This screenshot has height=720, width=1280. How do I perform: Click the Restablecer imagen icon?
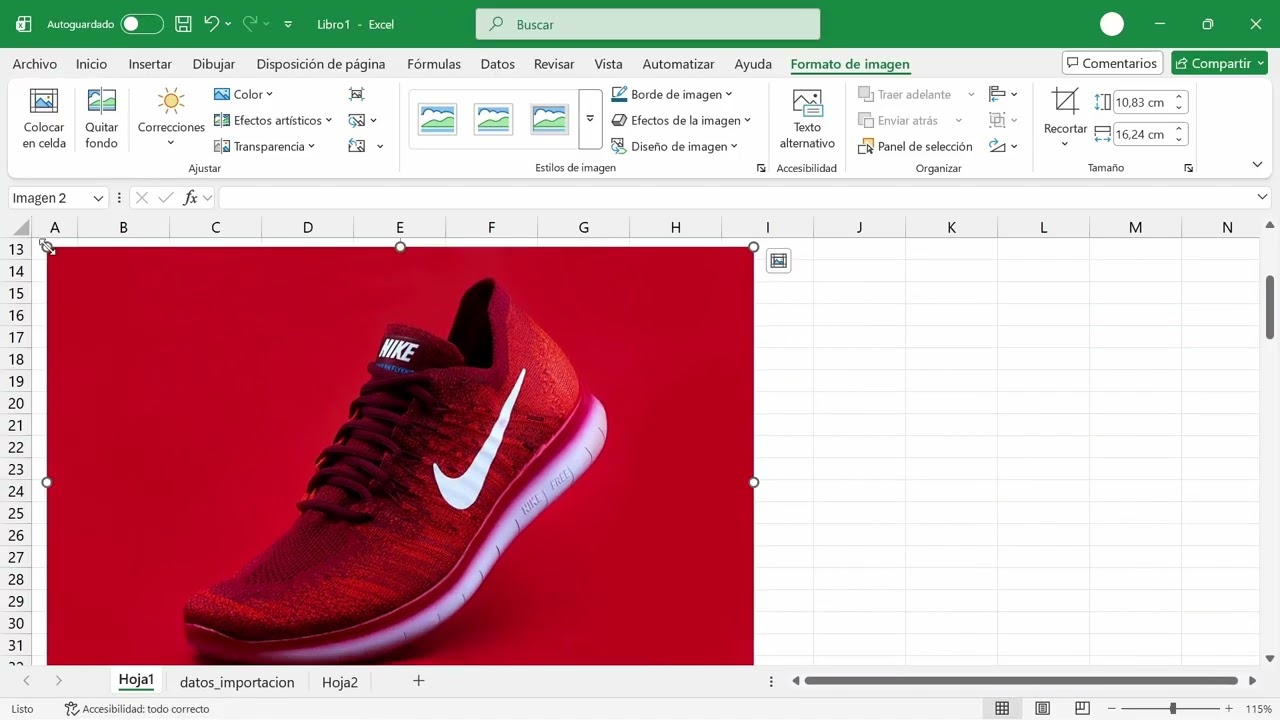point(357,146)
